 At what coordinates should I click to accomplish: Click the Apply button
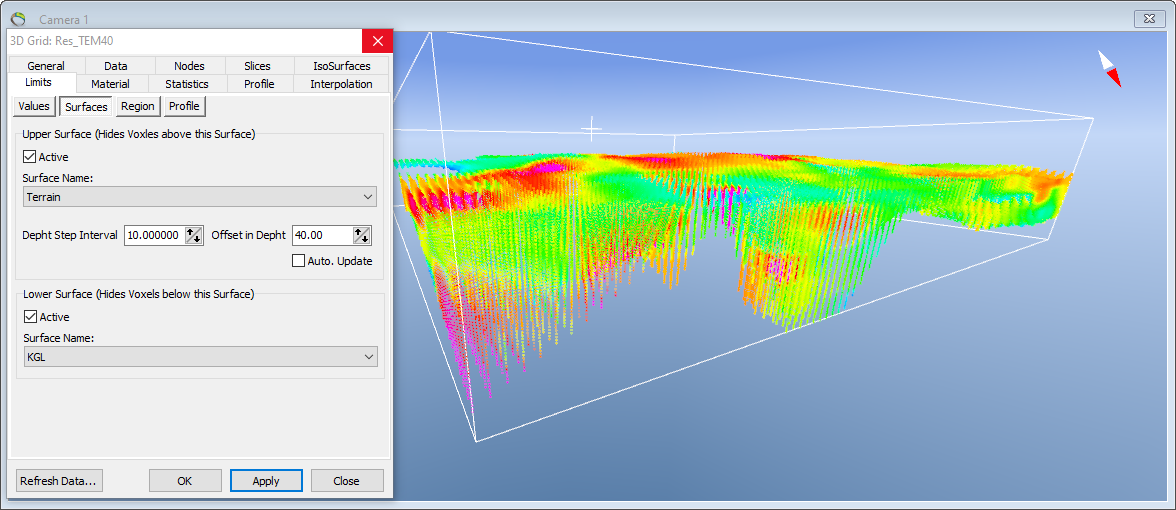pyautogui.click(x=266, y=481)
